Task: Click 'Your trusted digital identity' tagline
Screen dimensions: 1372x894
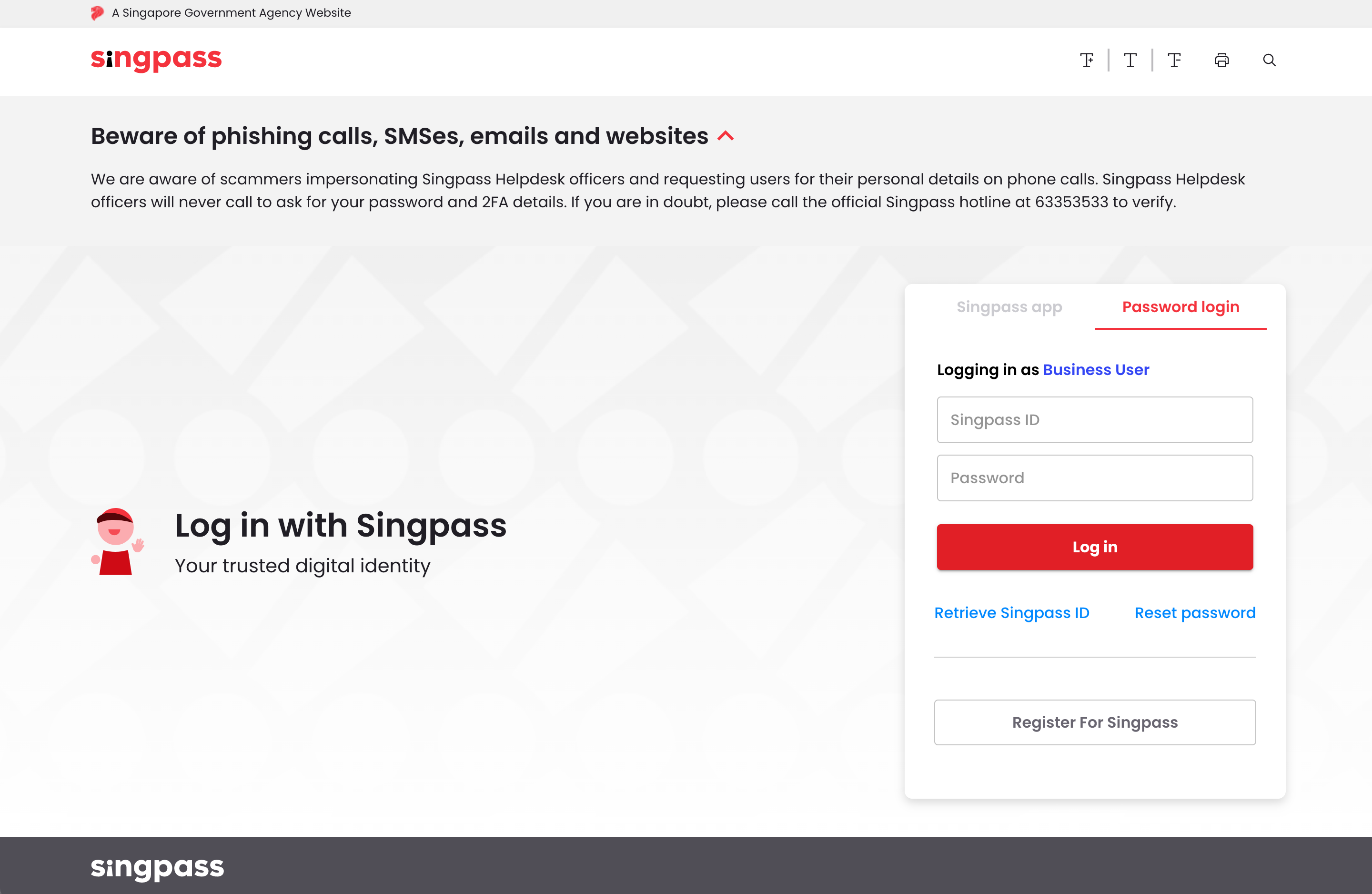Action: (x=303, y=566)
